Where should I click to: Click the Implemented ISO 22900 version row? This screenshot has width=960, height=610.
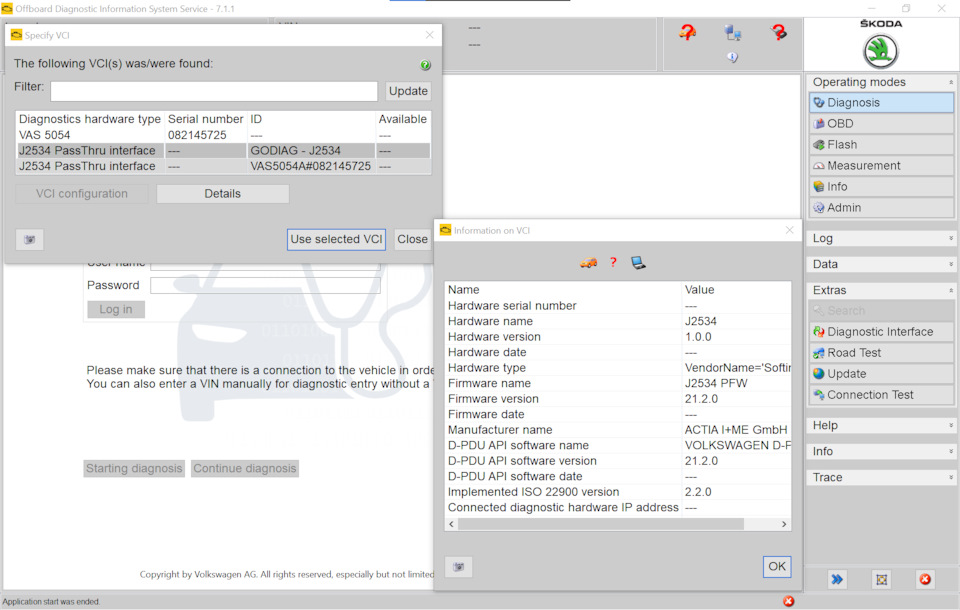pos(618,492)
